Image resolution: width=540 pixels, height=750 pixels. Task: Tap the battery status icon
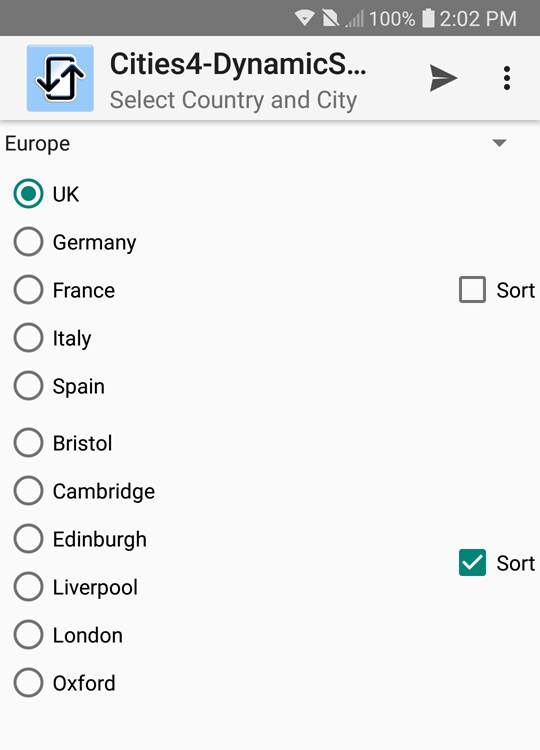pos(428,19)
